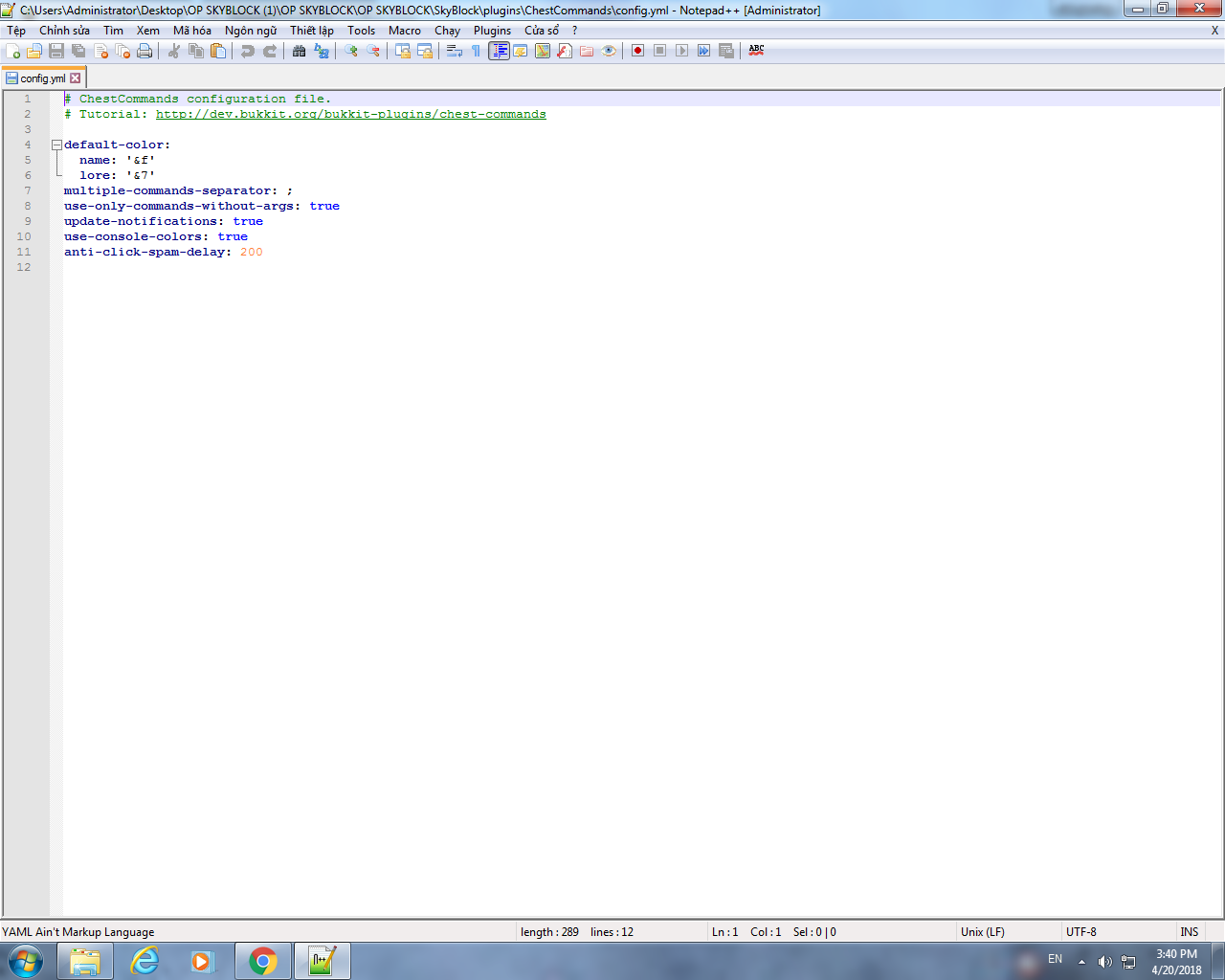Open Google Chrome from the taskbar
This screenshot has width=1225, height=980.
(263, 961)
